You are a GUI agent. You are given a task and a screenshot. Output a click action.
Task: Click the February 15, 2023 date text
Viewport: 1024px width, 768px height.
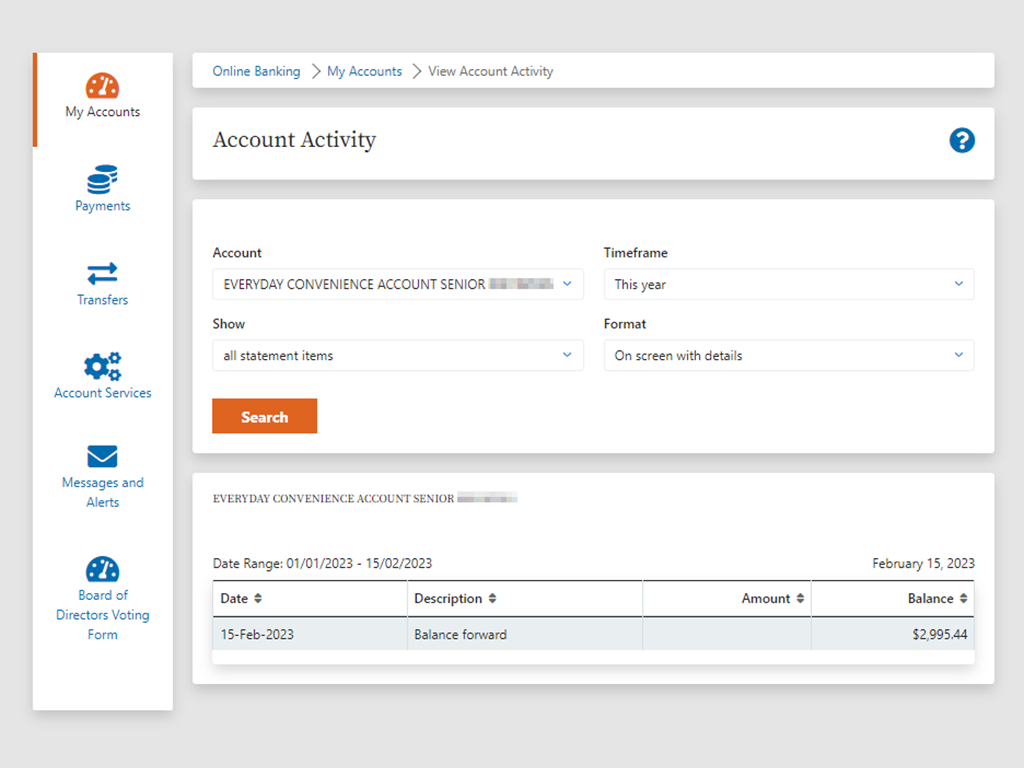click(x=923, y=563)
